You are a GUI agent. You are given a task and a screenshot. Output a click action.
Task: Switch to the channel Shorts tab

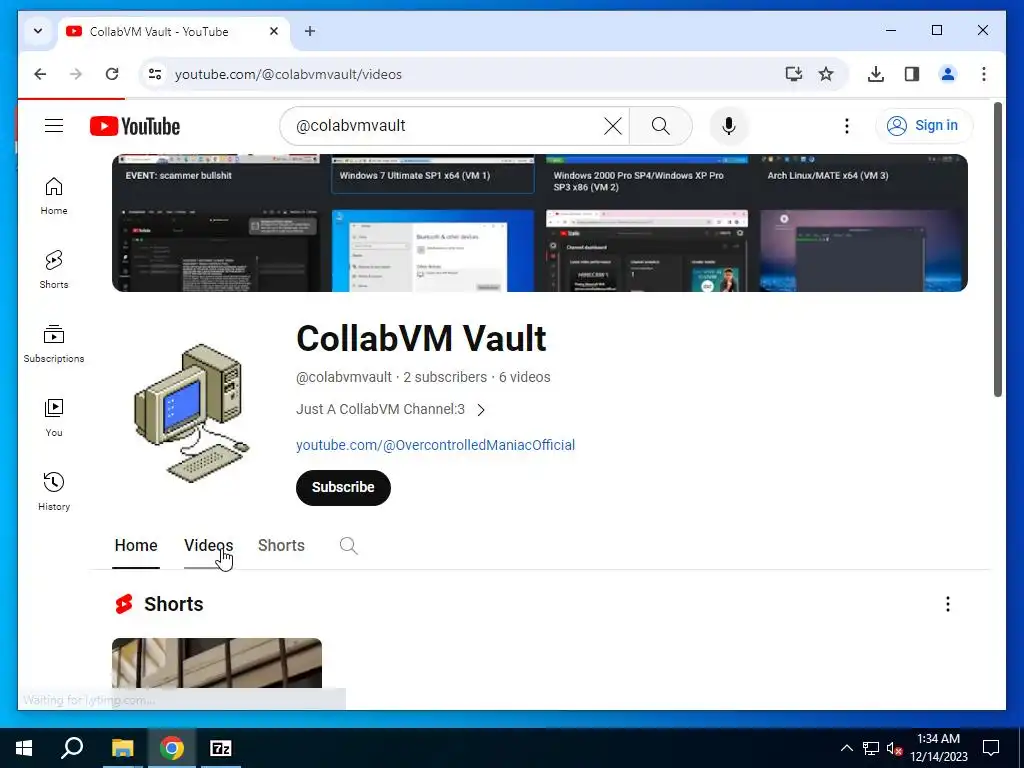tap(281, 545)
